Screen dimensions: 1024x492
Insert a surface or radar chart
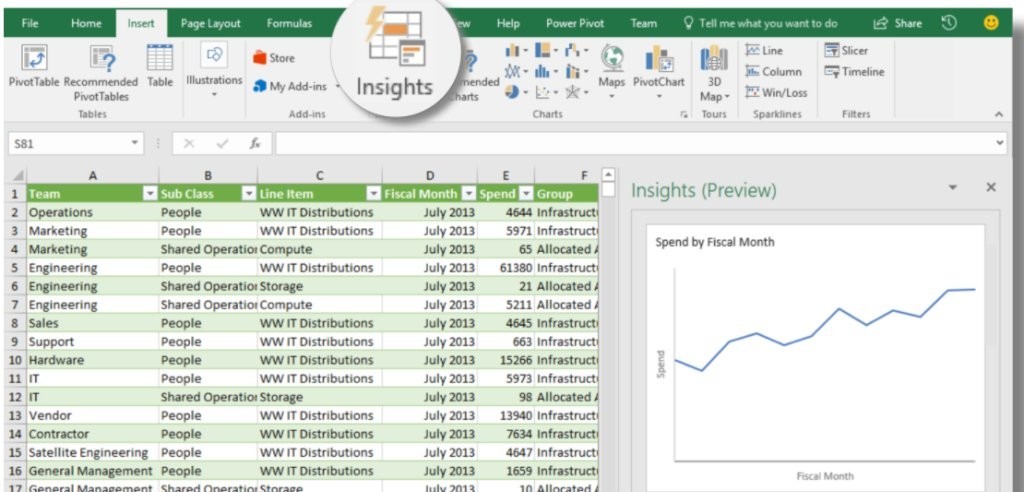(576, 92)
